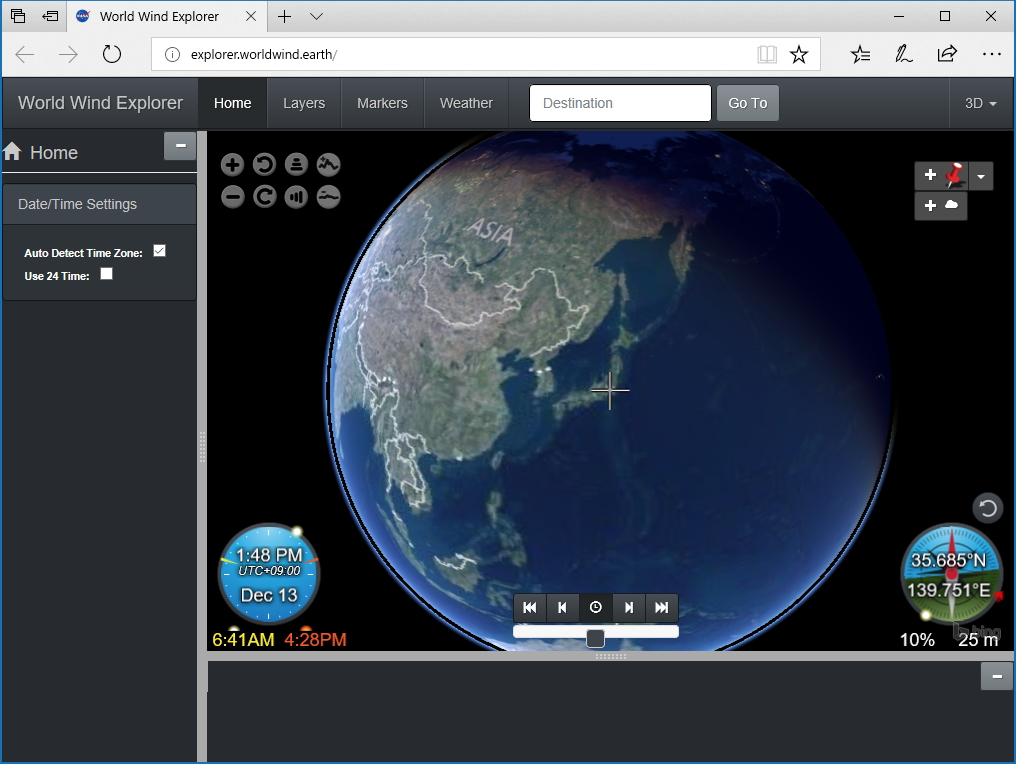Viewport: 1016px width, 764px height.
Task: Reset time to now with clock button
Action: 595,607
